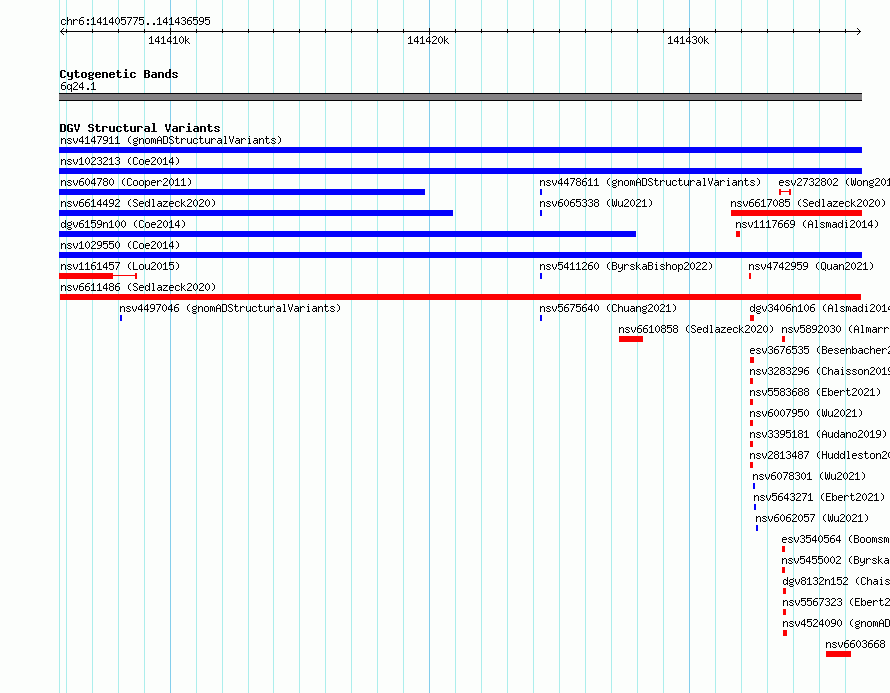Click nsv6078301 (Wu2021) label
The image size is (890, 693).
pyautogui.click(x=809, y=476)
